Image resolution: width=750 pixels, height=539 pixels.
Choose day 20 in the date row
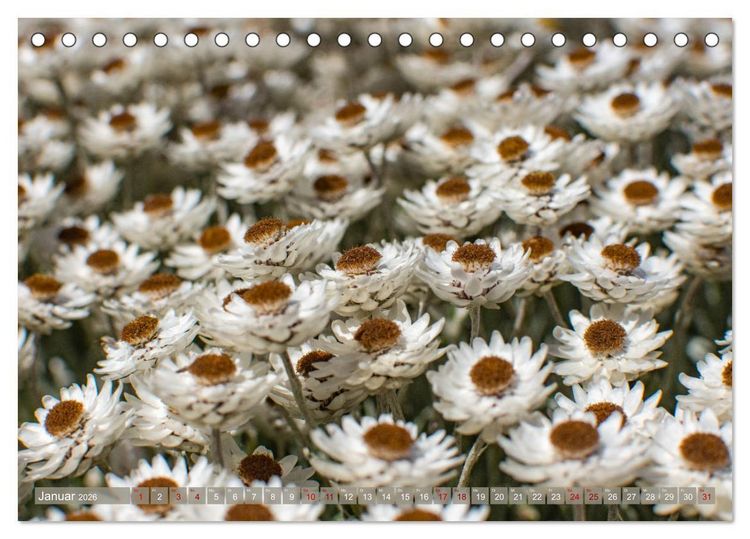[499, 496]
